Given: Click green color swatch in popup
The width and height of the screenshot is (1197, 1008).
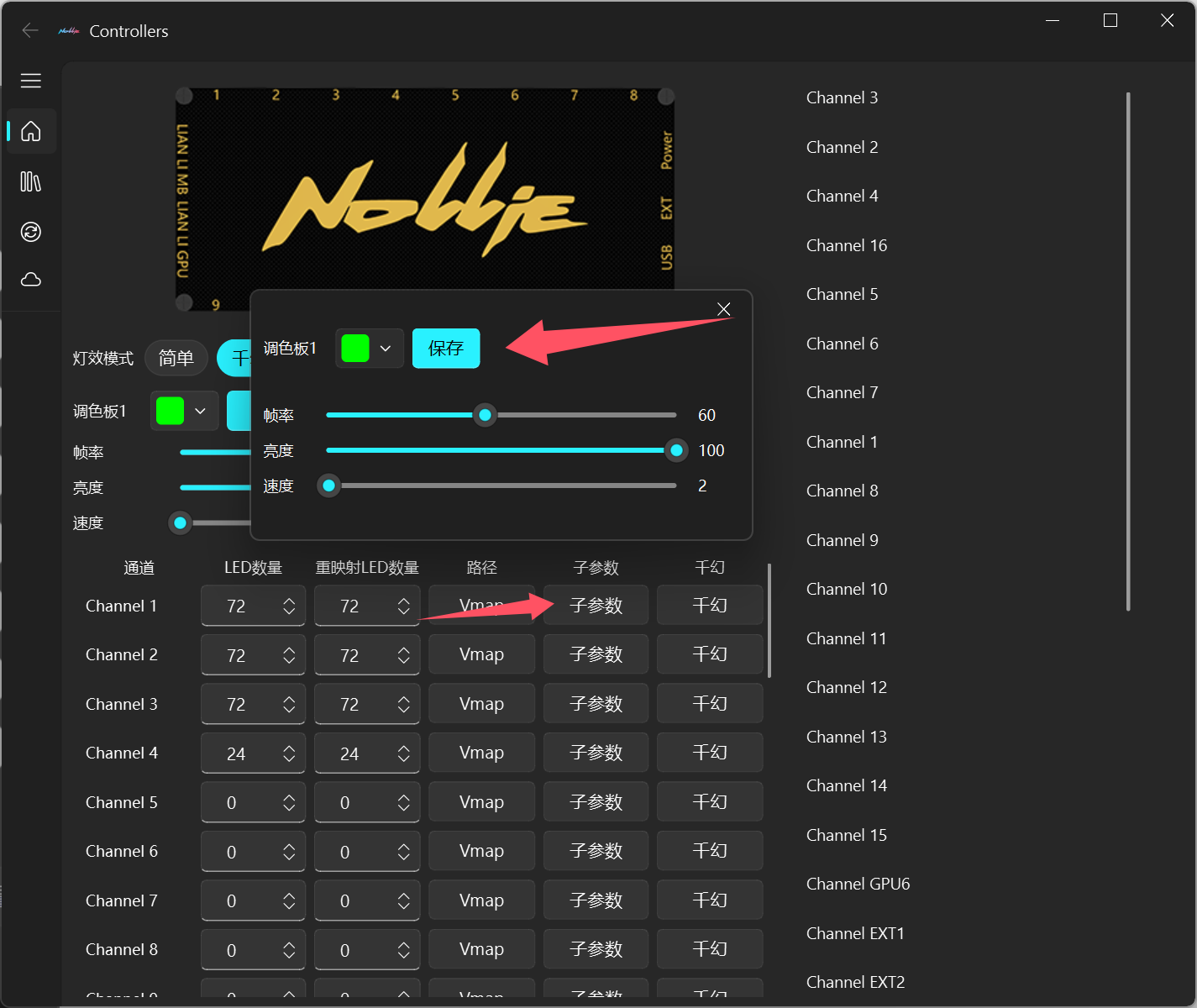Looking at the screenshot, I should pyautogui.click(x=355, y=349).
